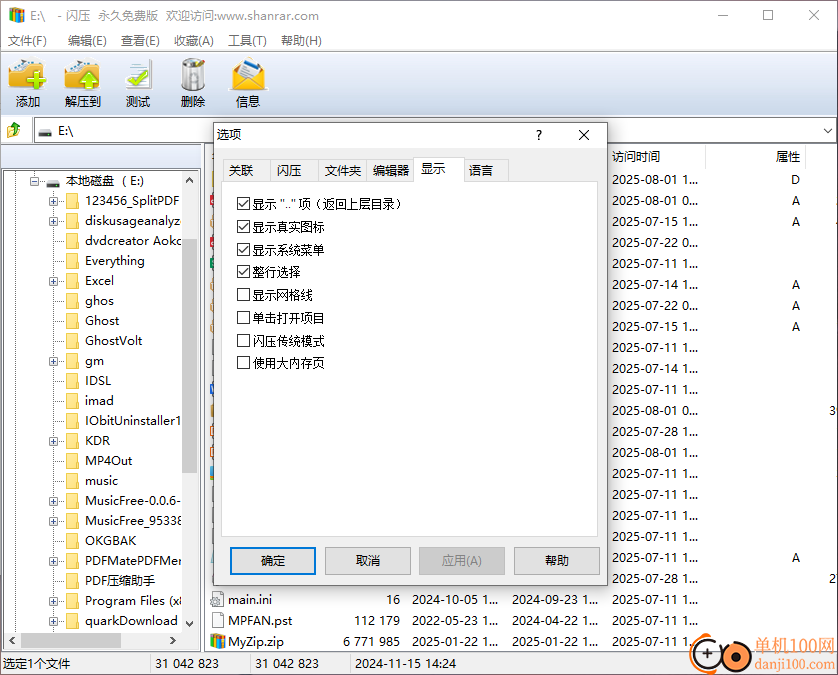This screenshot has width=838, height=675.
Task: Click the MPFAN.pst file icon
Action: tap(218, 620)
